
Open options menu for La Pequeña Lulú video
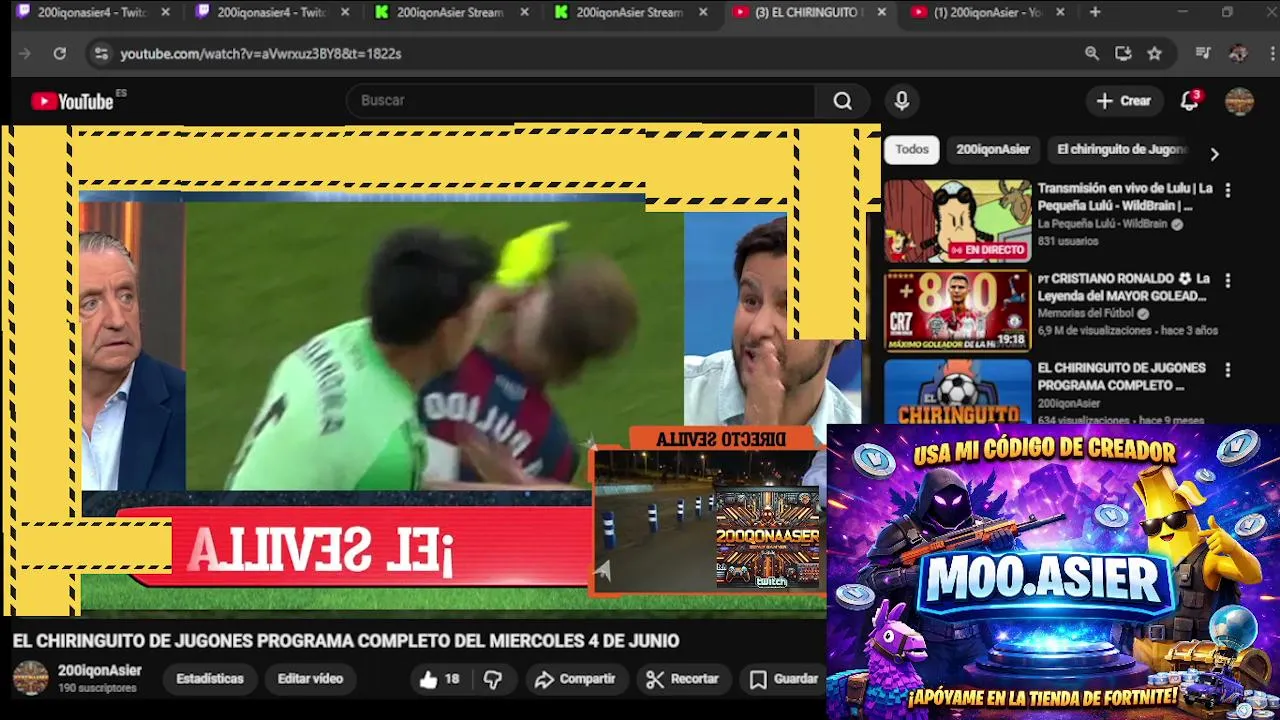1228,190
